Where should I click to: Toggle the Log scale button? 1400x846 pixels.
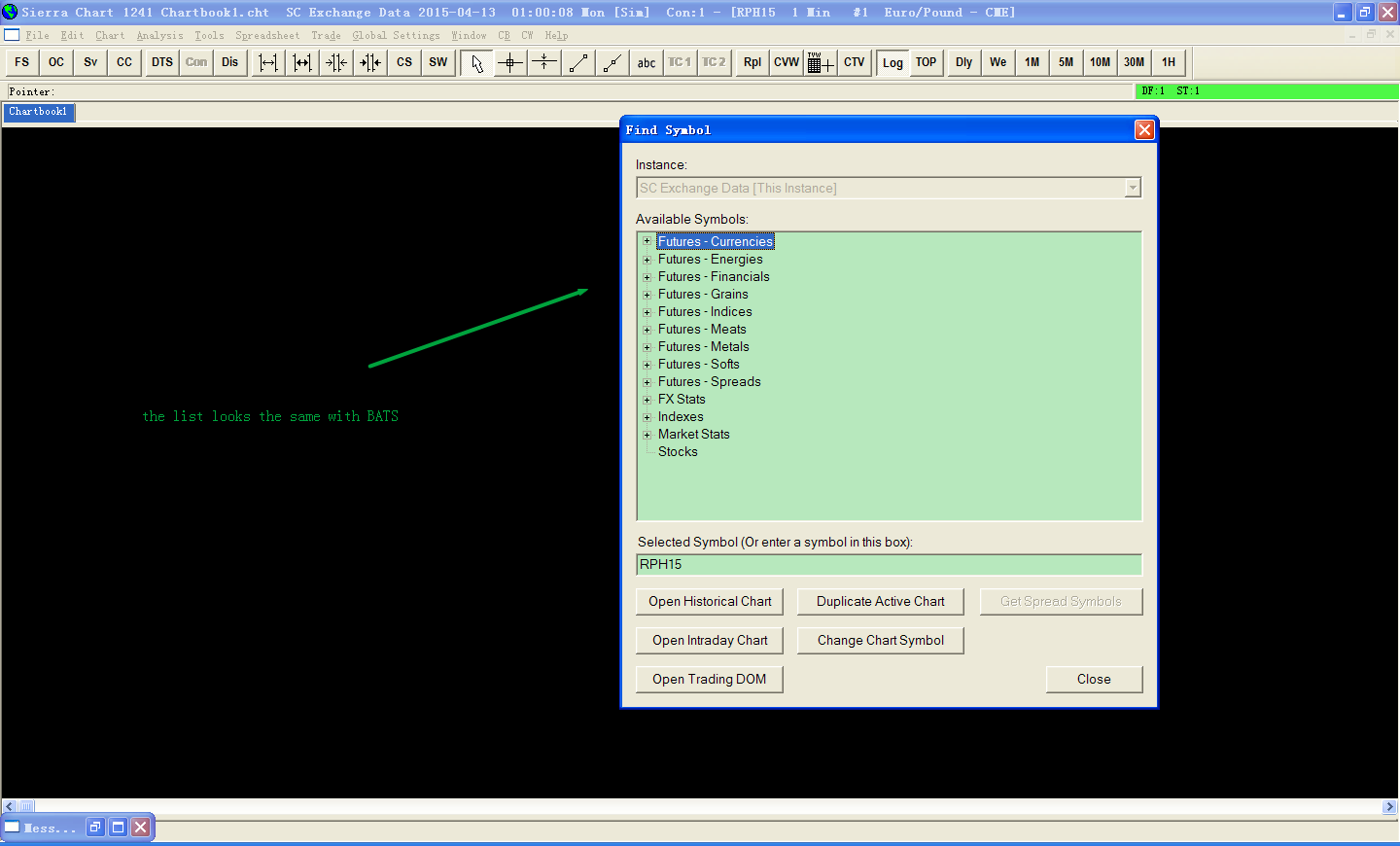(892, 62)
